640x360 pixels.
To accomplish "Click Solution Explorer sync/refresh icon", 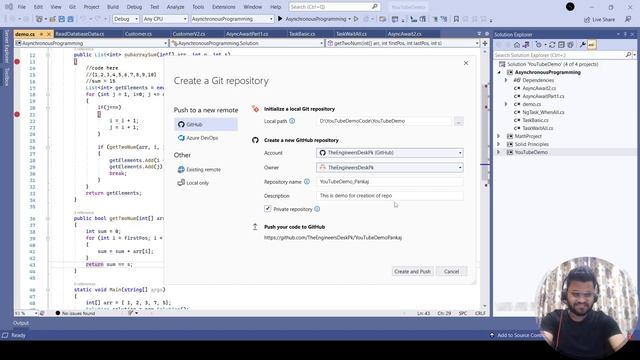I will tap(552, 45).
